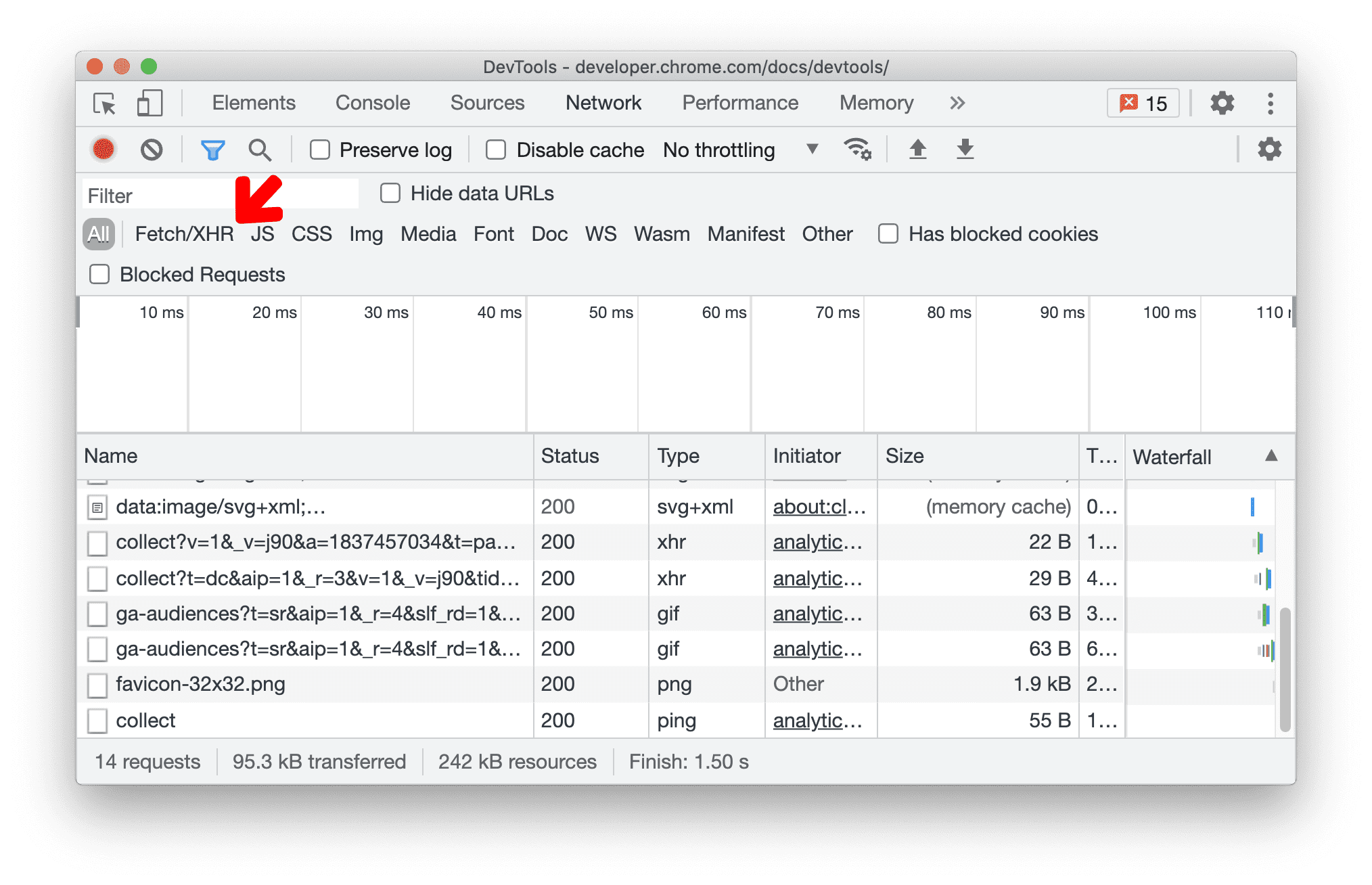
Task: Select the JS filter tab
Action: (x=263, y=232)
